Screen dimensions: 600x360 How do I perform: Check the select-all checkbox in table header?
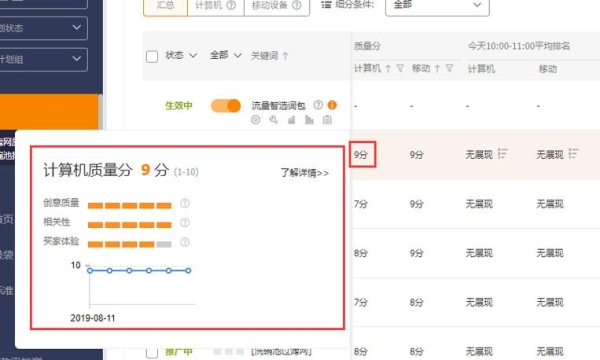[152, 56]
